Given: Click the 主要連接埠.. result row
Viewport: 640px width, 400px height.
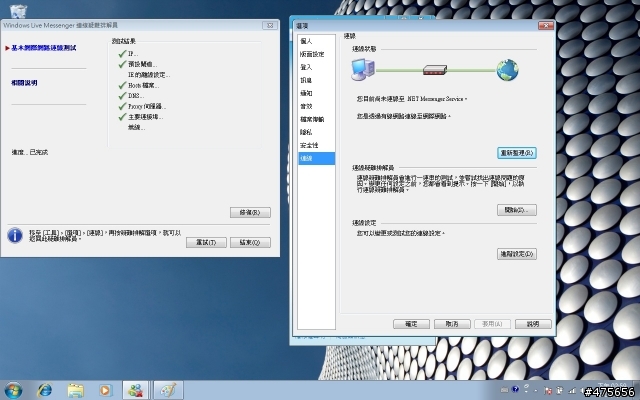Looking at the screenshot, I should click(x=146, y=117).
